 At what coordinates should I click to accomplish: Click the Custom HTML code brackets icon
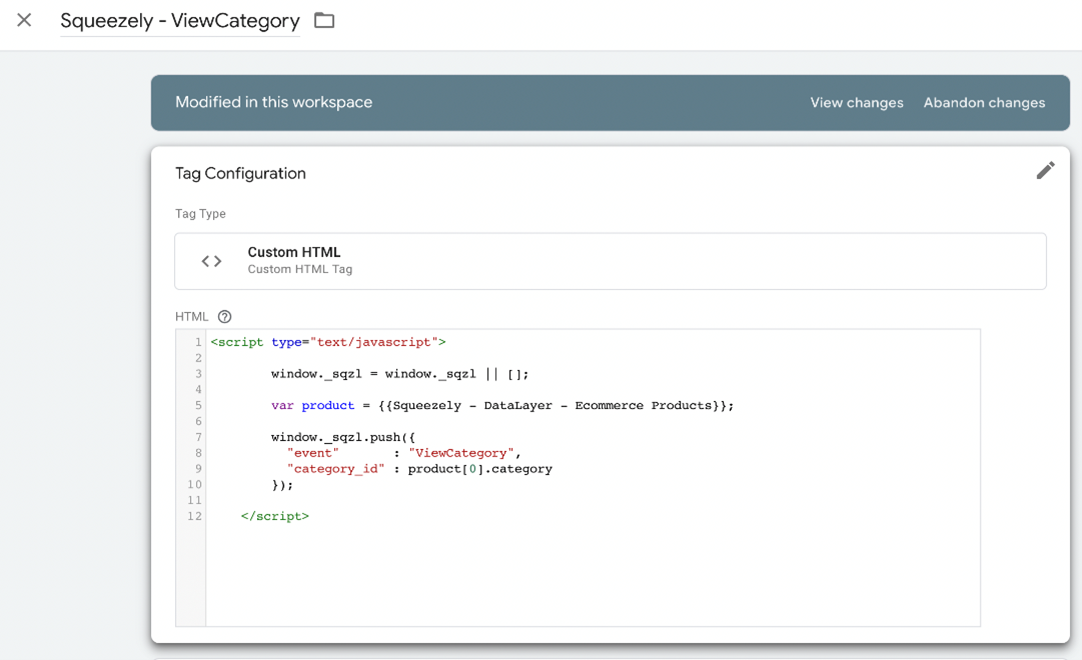click(x=211, y=260)
